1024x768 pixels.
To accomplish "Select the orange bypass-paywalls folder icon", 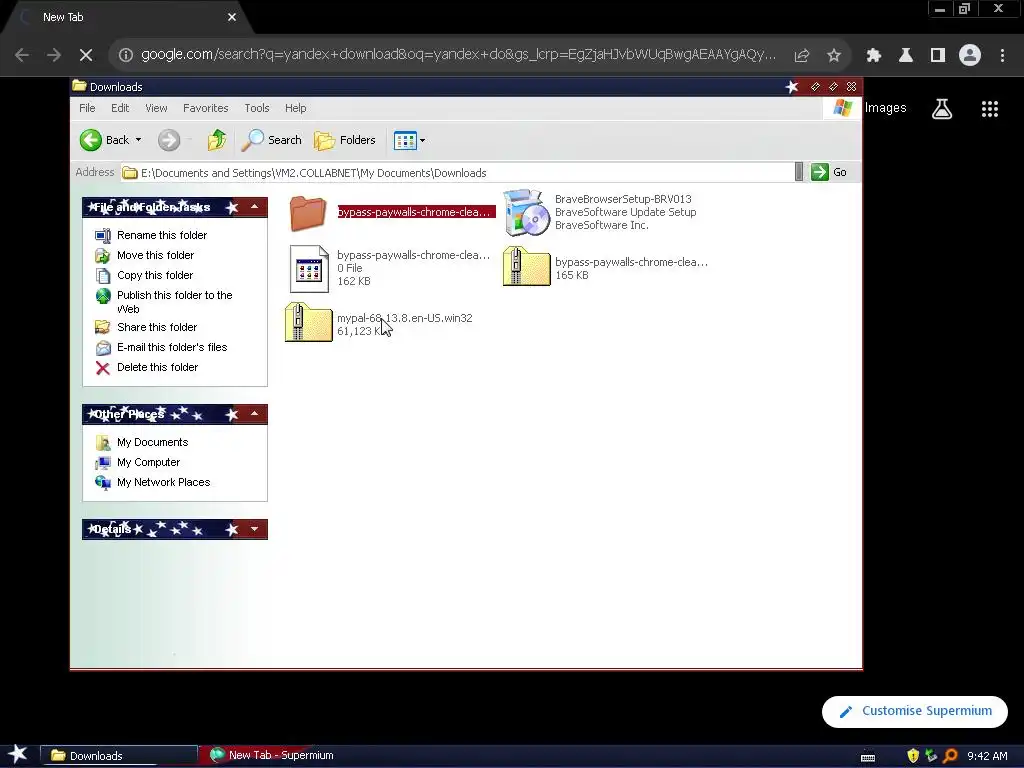I will click(x=308, y=213).
